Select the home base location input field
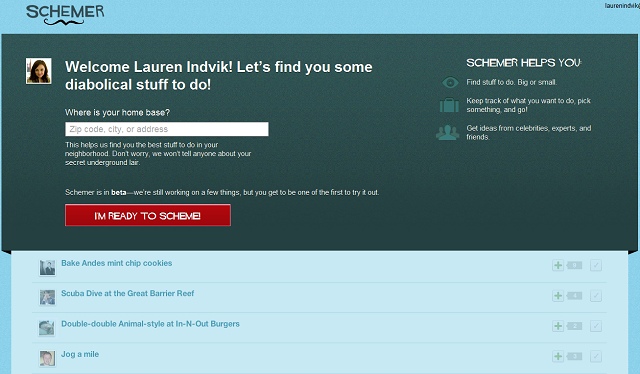The image size is (640, 374). pyautogui.click(x=167, y=129)
